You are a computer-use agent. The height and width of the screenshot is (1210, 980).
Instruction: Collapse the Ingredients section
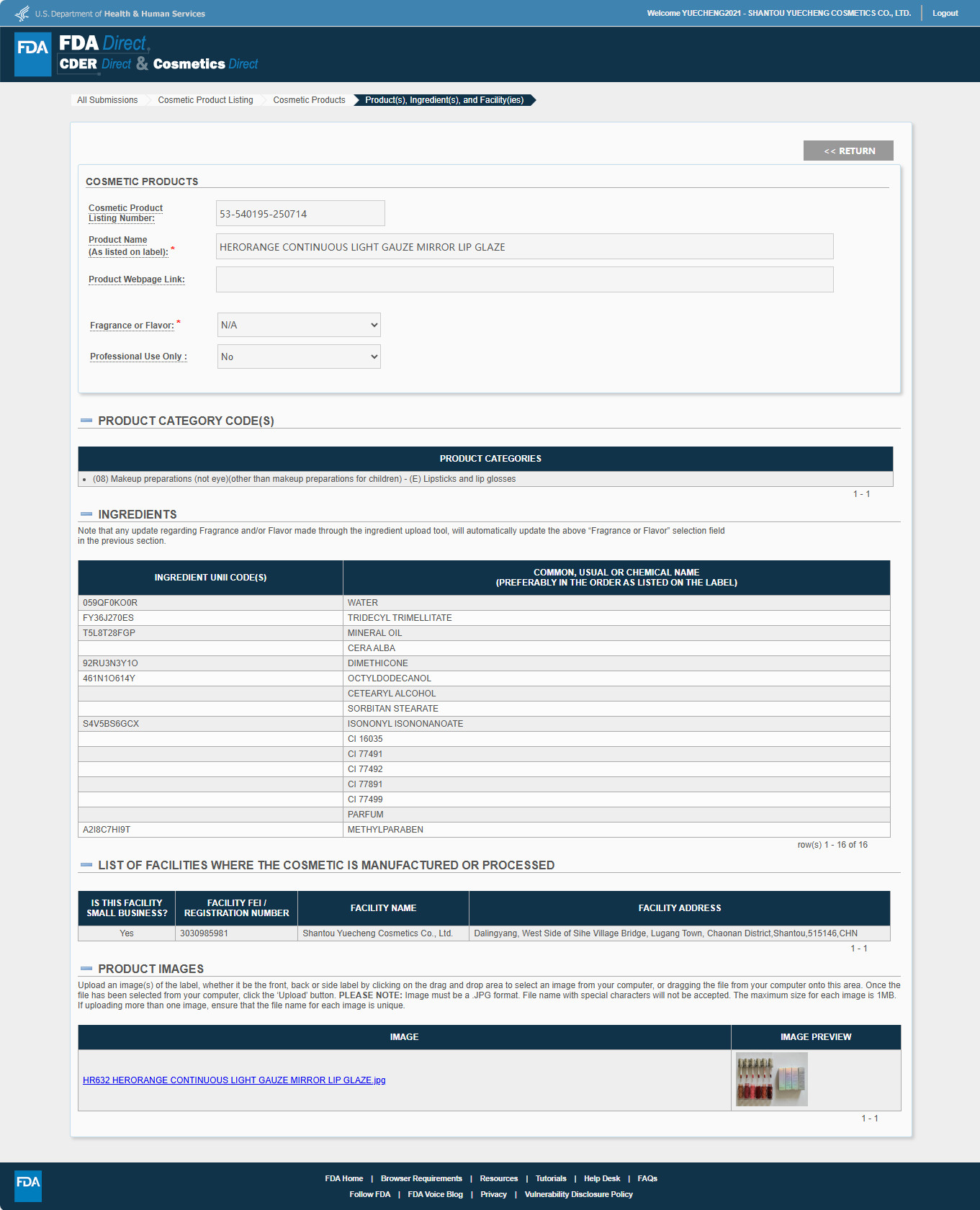pyautogui.click(x=86, y=514)
